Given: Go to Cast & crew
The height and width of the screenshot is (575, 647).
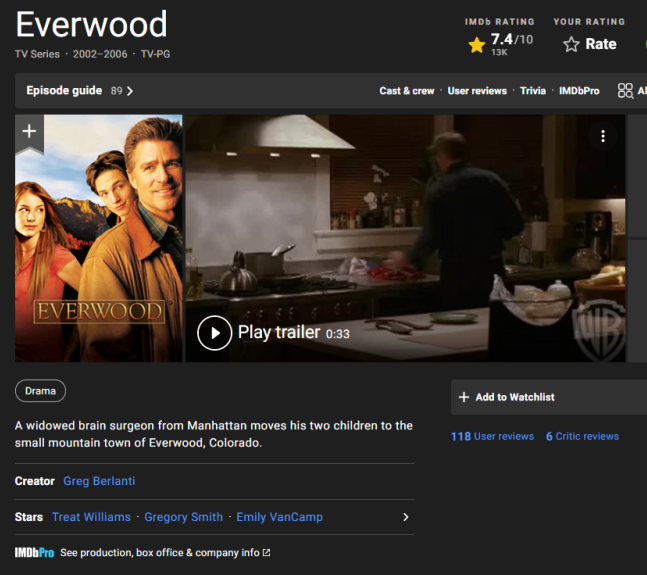Looking at the screenshot, I should tap(407, 91).
